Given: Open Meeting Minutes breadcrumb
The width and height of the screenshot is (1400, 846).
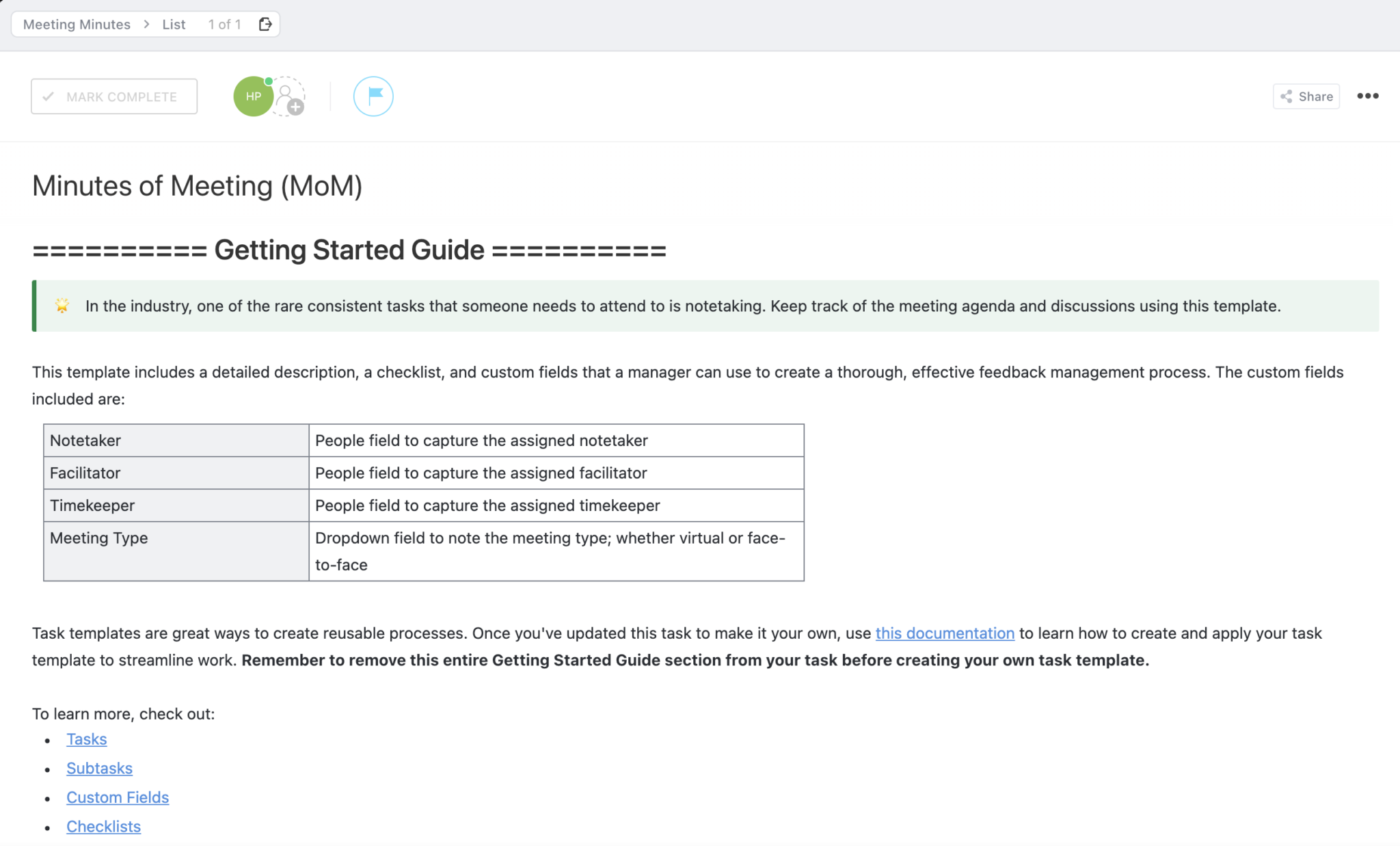Looking at the screenshot, I should pyautogui.click(x=77, y=25).
